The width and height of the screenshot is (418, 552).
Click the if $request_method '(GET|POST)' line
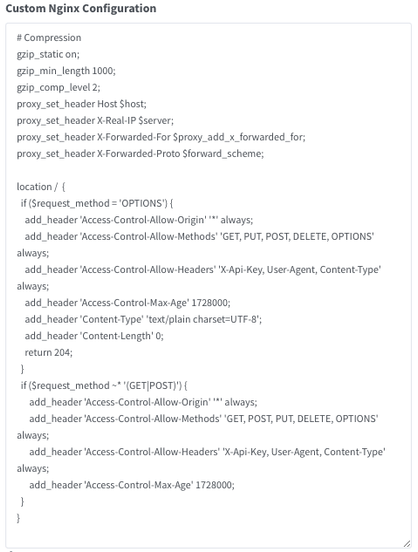(104, 385)
